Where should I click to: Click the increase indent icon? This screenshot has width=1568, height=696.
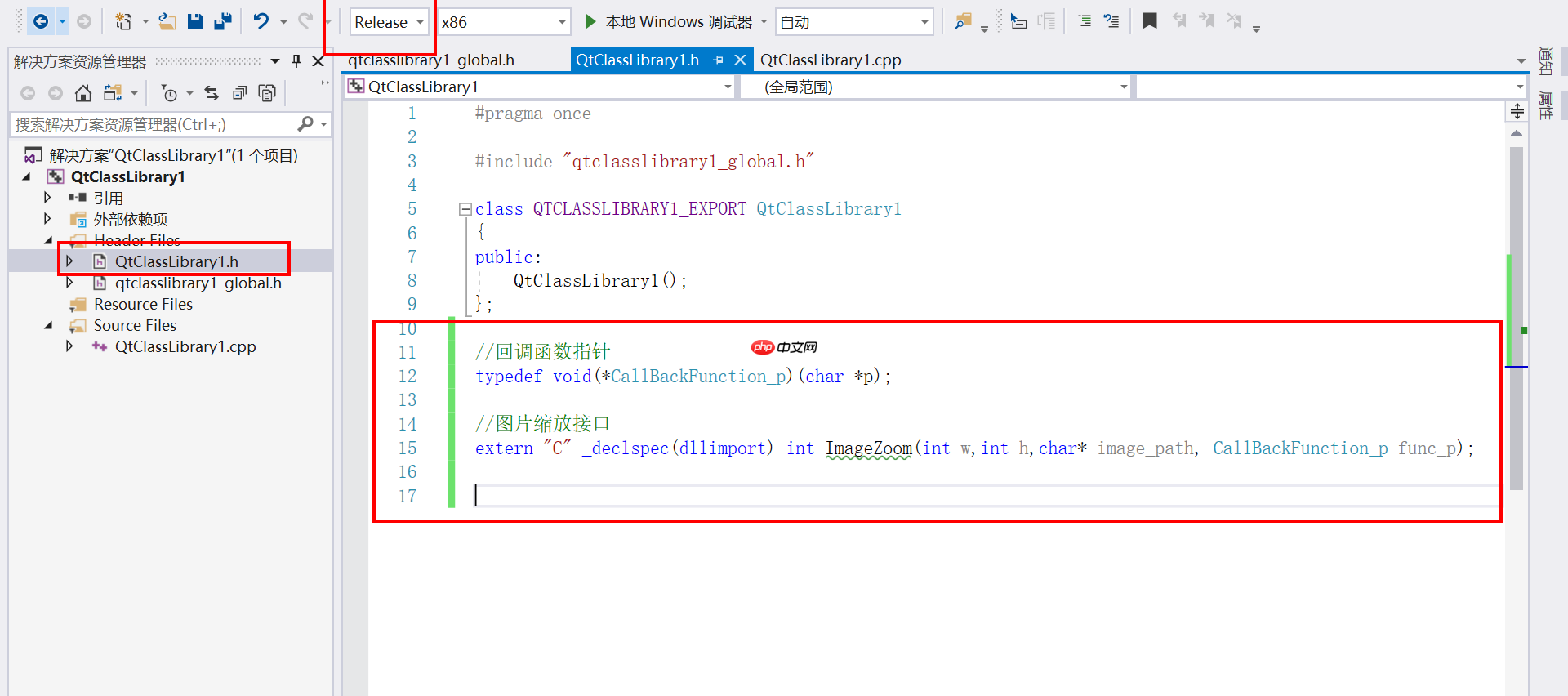[1085, 21]
